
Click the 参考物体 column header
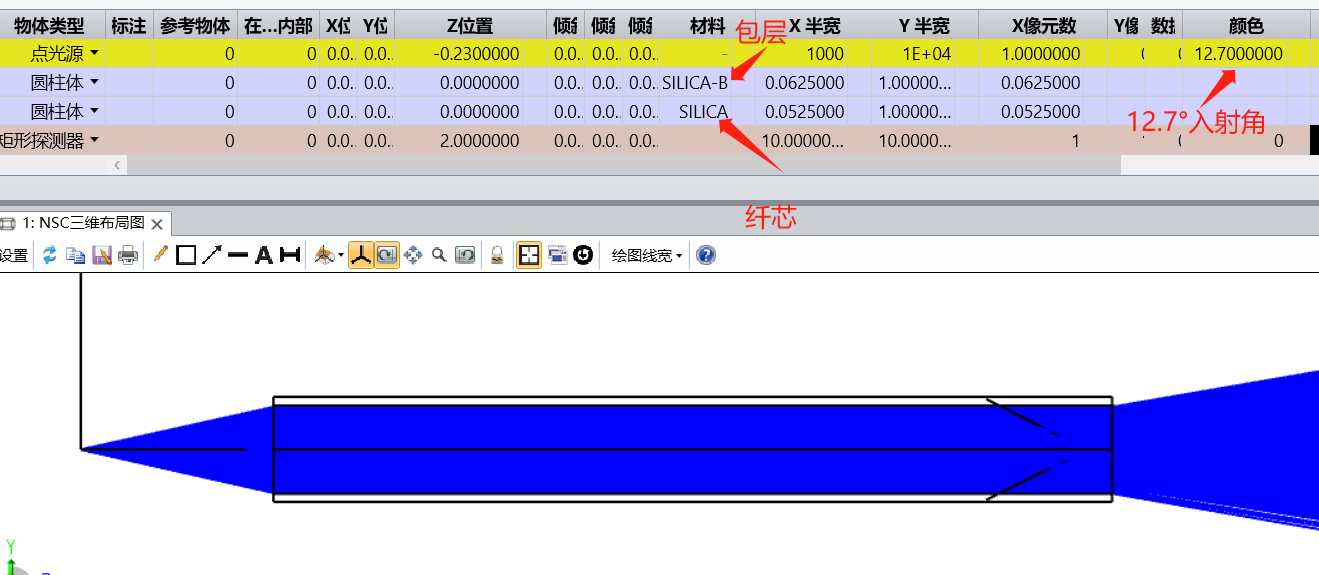[195, 26]
